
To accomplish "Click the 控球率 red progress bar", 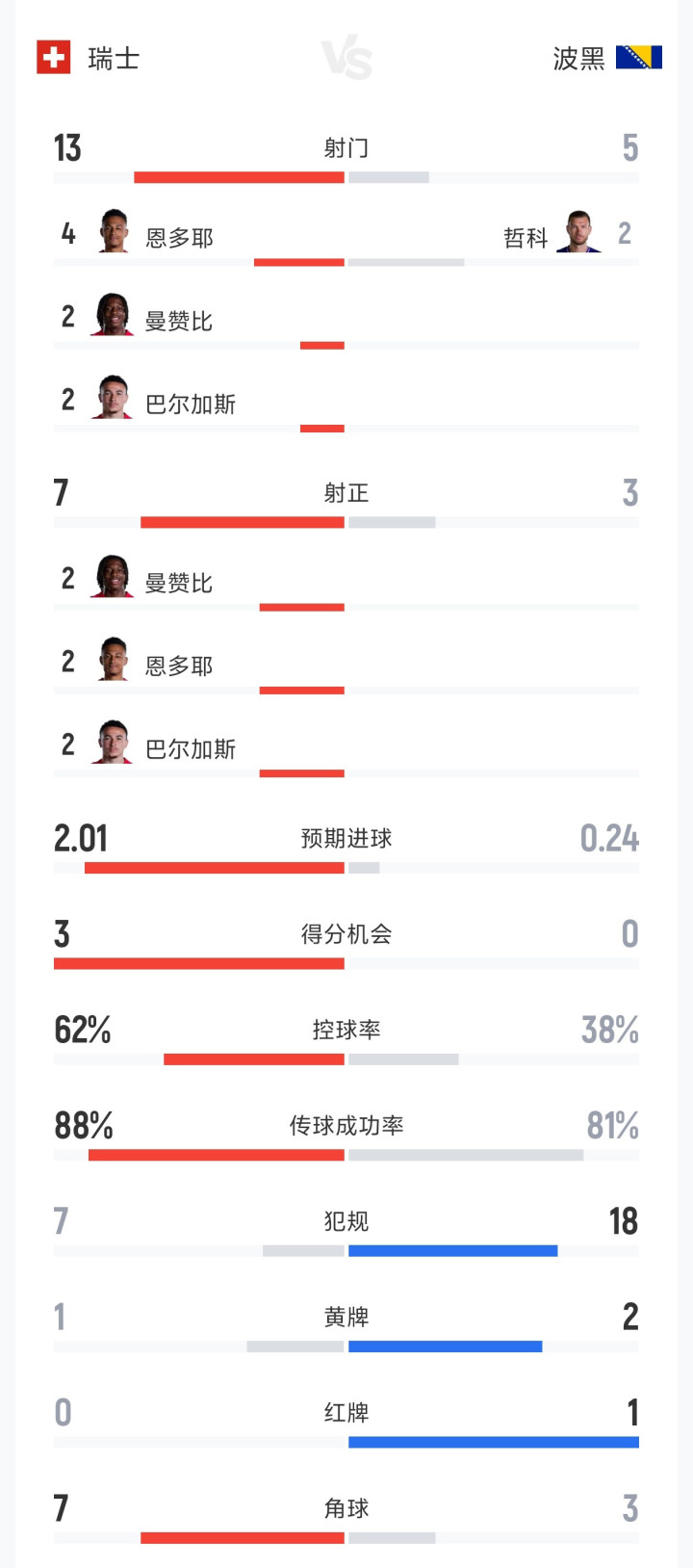I will pyautogui.click(x=254, y=1059).
